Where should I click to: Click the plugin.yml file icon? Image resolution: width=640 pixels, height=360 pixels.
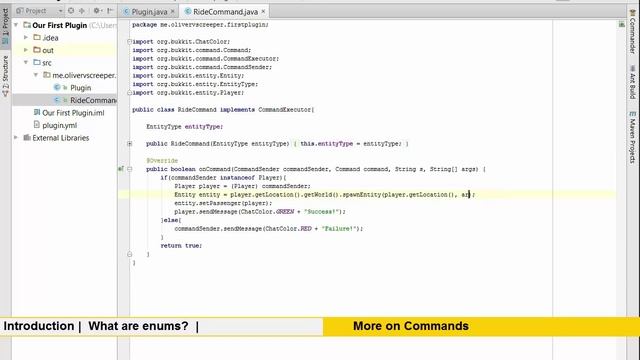[37, 125]
